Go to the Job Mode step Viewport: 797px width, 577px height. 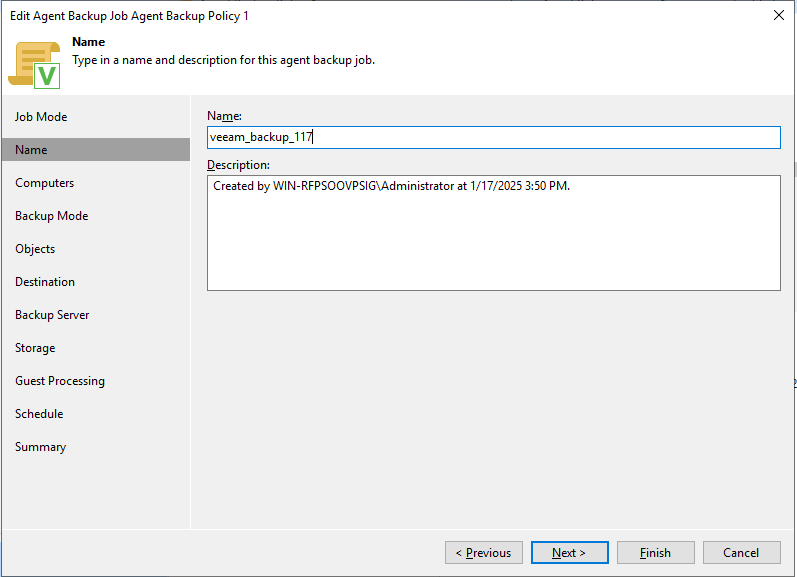point(41,117)
